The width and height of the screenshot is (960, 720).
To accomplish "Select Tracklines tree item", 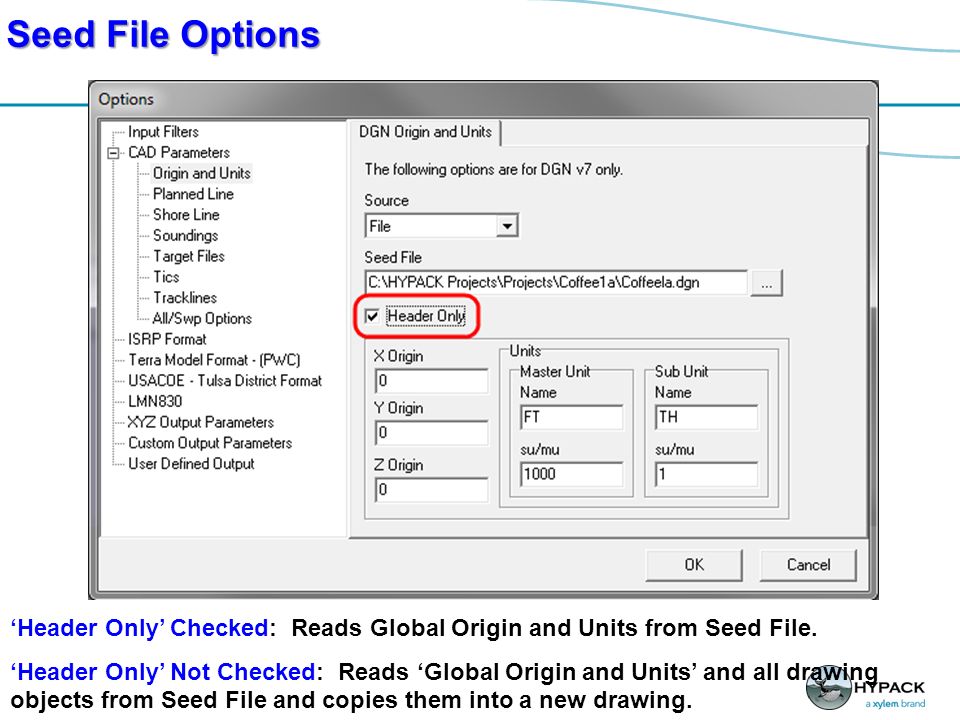I will point(185,298).
